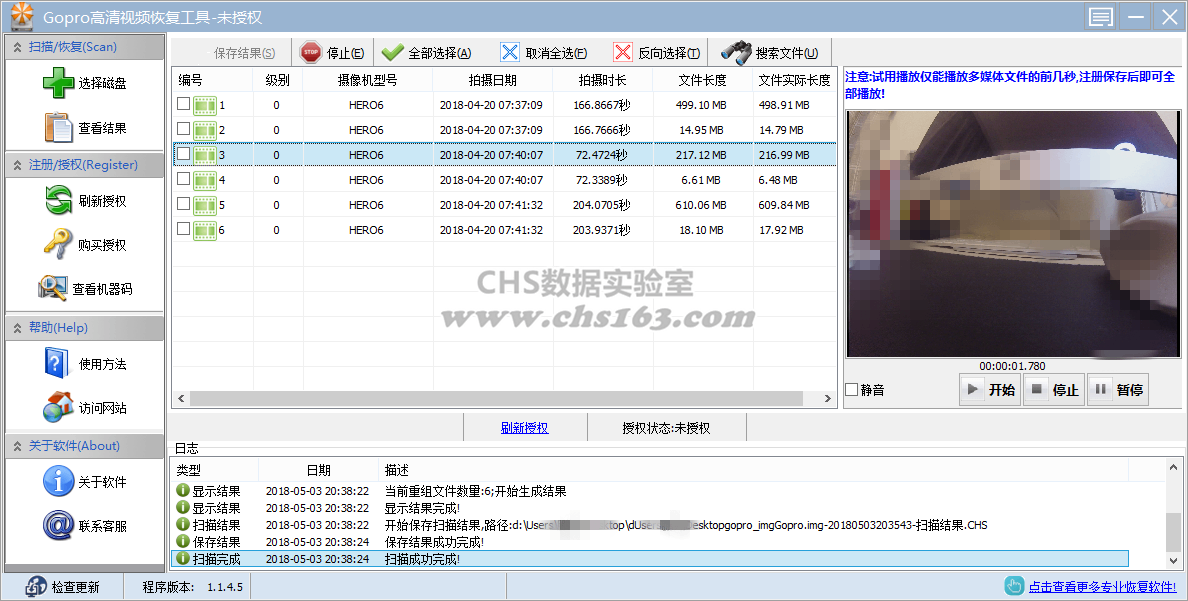This screenshot has height=601, width=1188.
Task: Enable the 静音 mute checkbox
Action: 852,390
